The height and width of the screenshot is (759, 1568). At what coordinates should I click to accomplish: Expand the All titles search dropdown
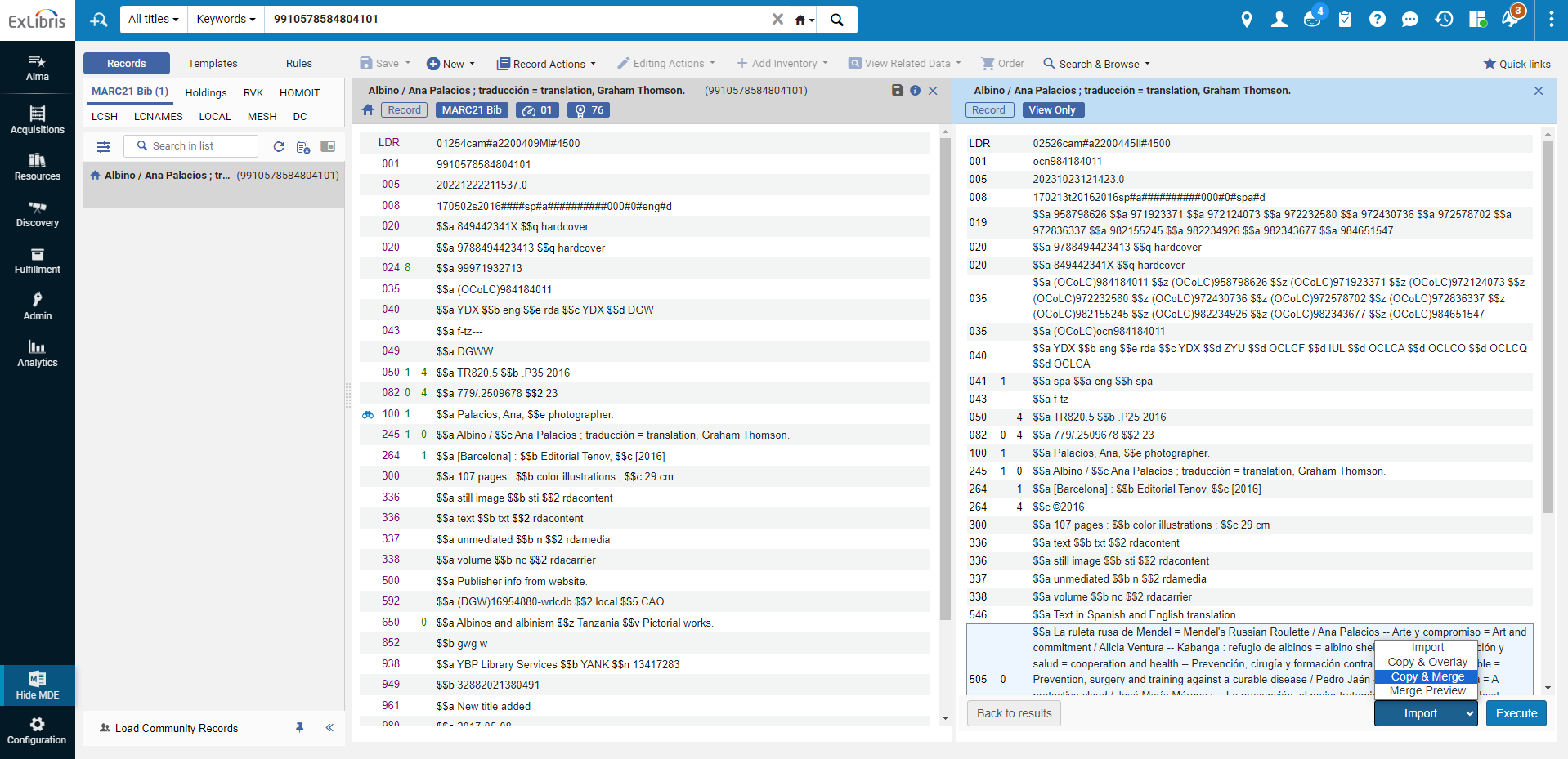point(154,19)
